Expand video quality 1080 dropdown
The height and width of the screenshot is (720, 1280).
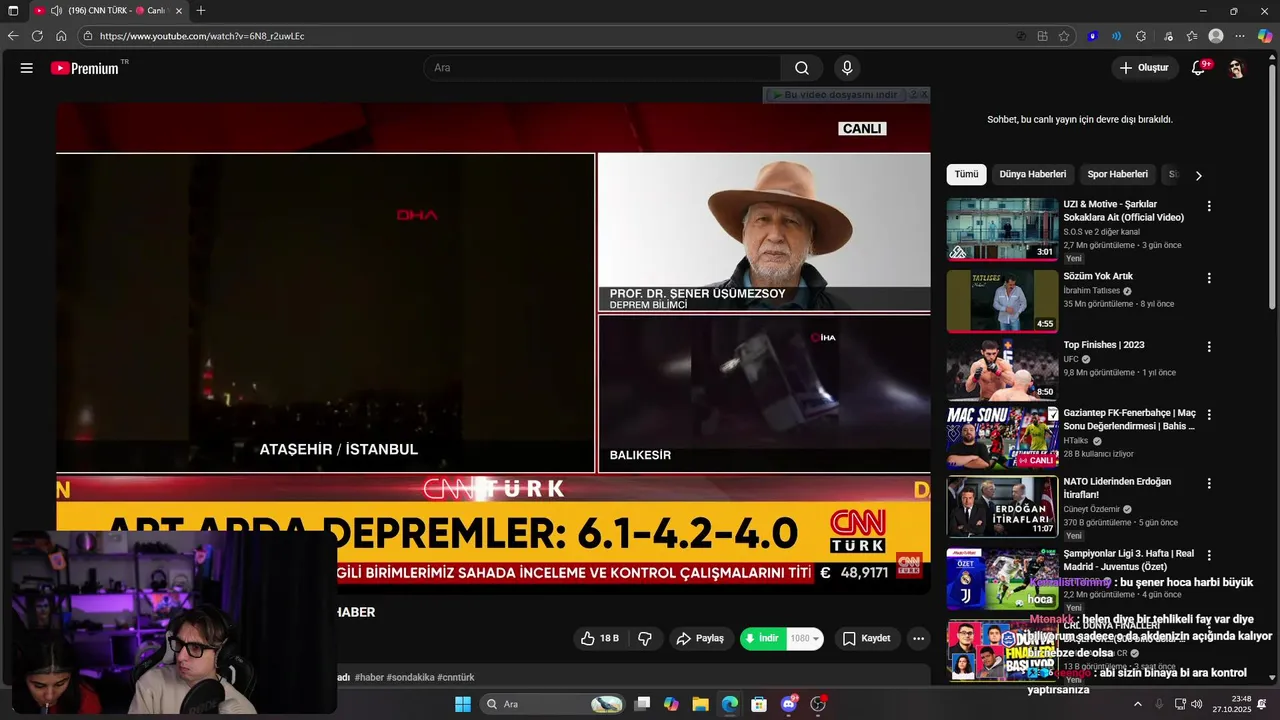point(805,638)
